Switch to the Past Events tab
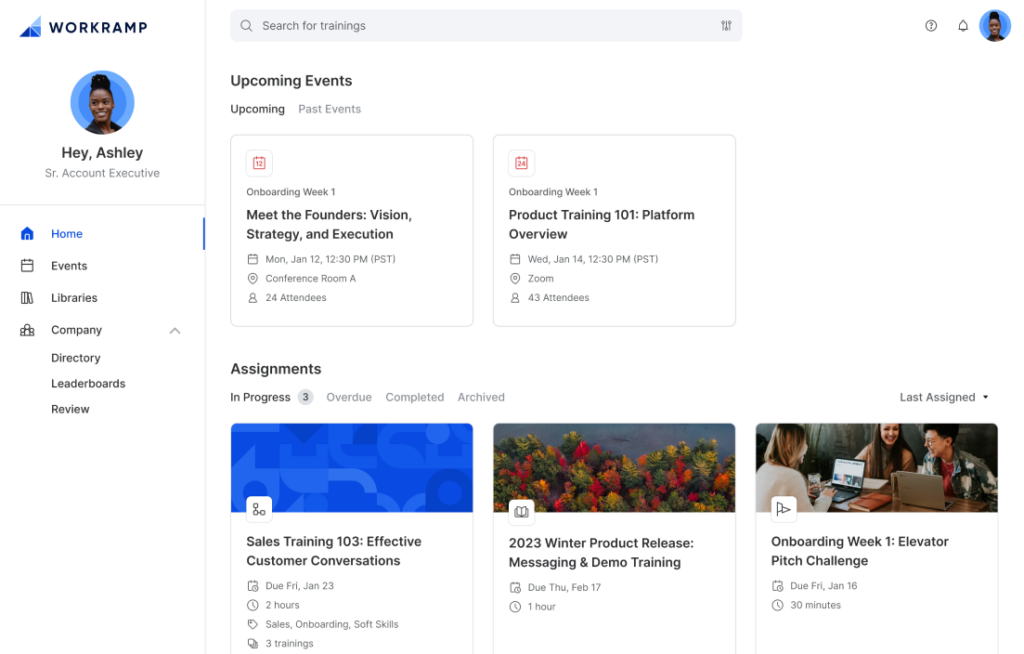 [x=329, y=108]
